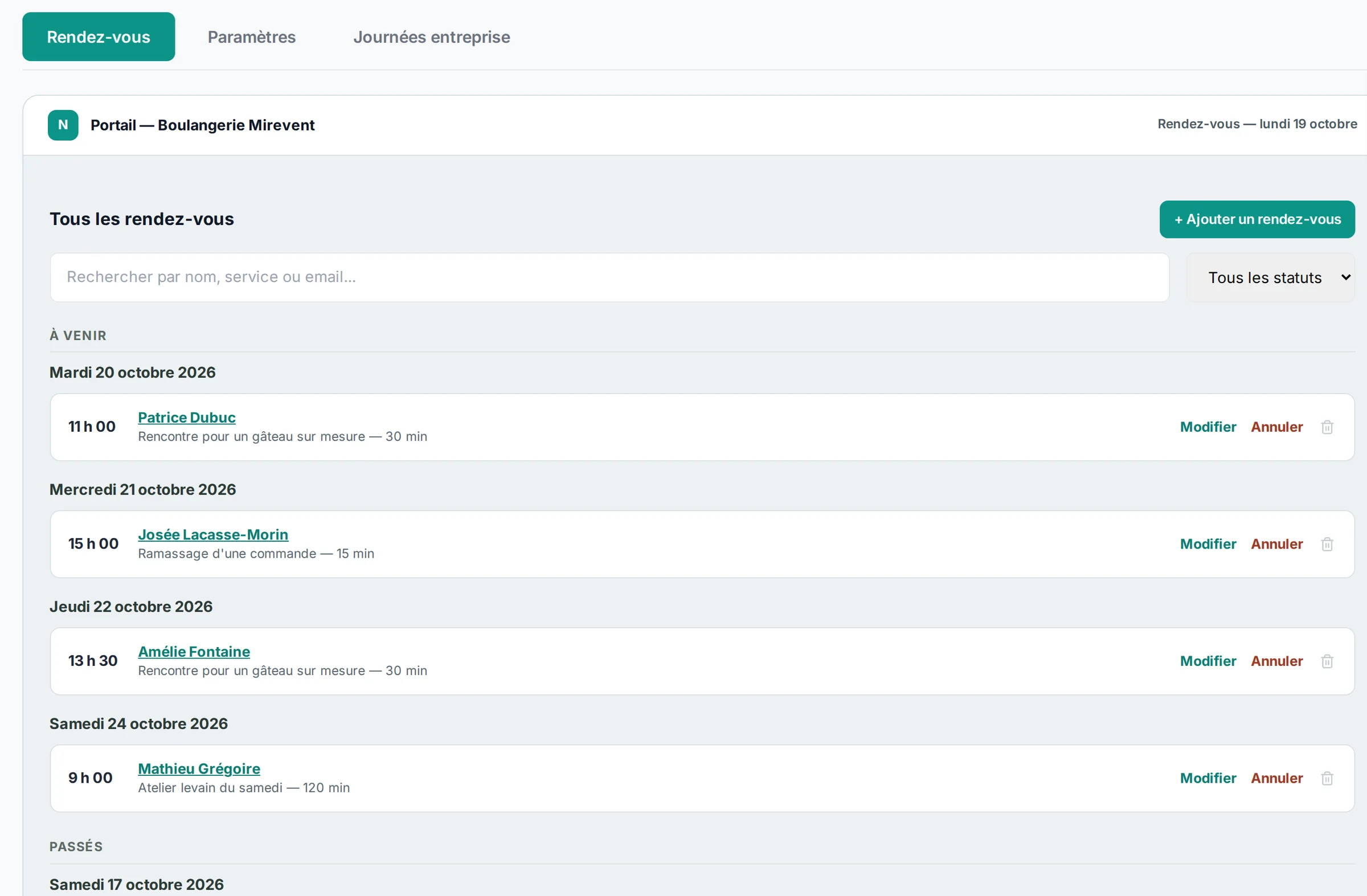Click the À VENIR section label
This screenshot has width=1367, height=896.
click(x=78, y=336)
